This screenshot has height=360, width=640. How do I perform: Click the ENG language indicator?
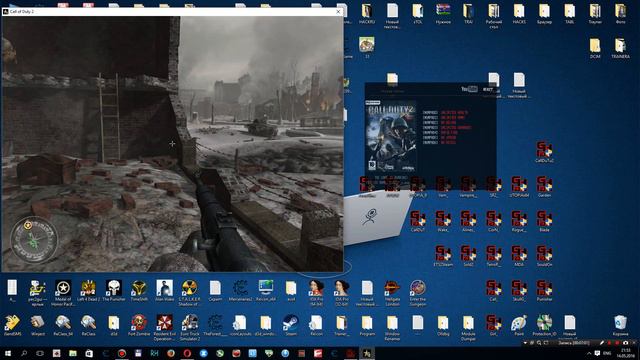[607, 353]
